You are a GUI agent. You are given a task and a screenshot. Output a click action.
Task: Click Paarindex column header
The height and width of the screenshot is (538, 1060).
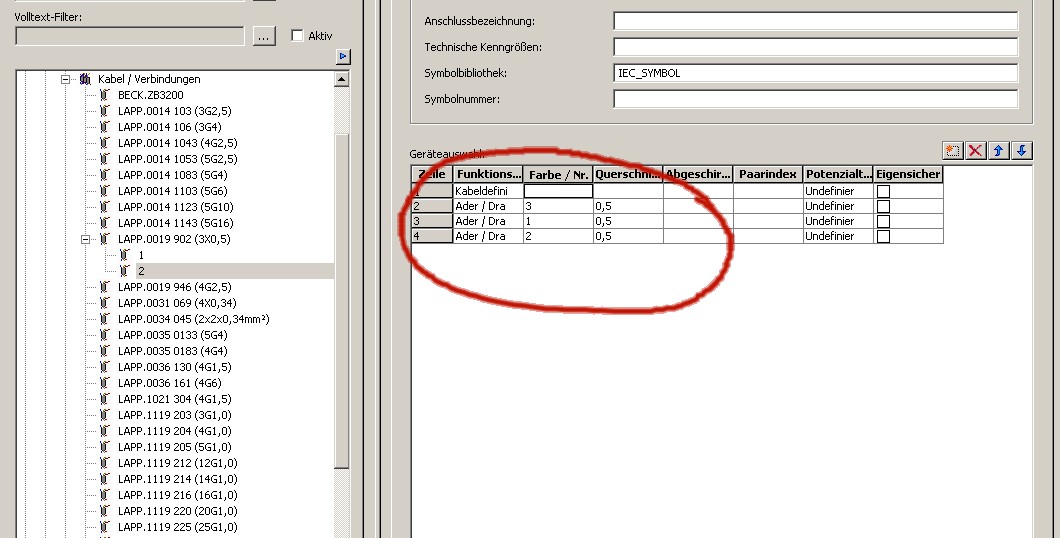pos(769,174)
